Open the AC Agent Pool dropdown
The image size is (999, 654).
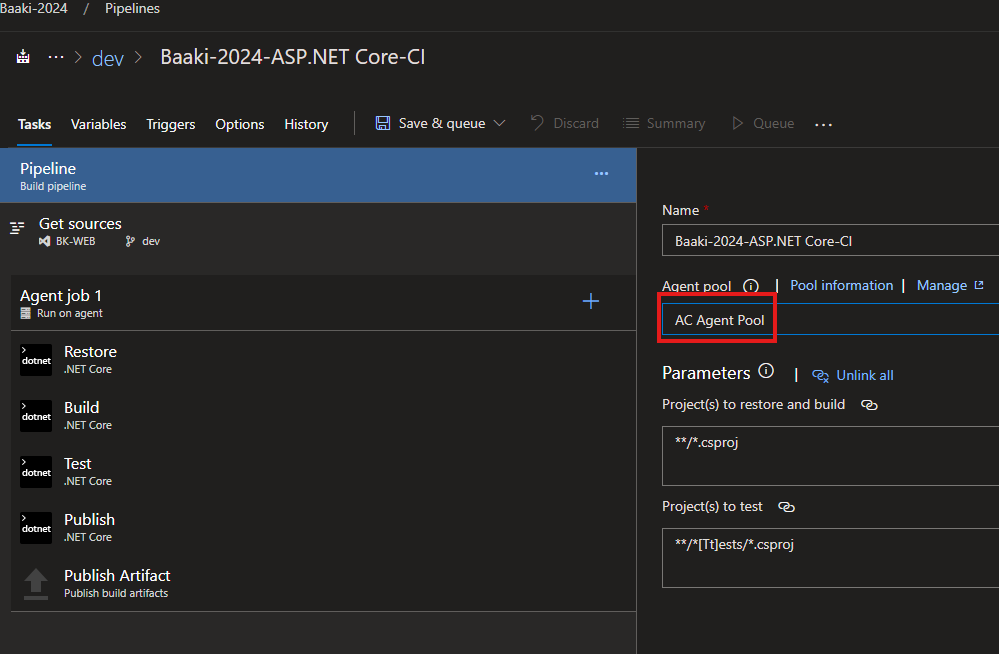pyautogui.click(x=830, y=319)
